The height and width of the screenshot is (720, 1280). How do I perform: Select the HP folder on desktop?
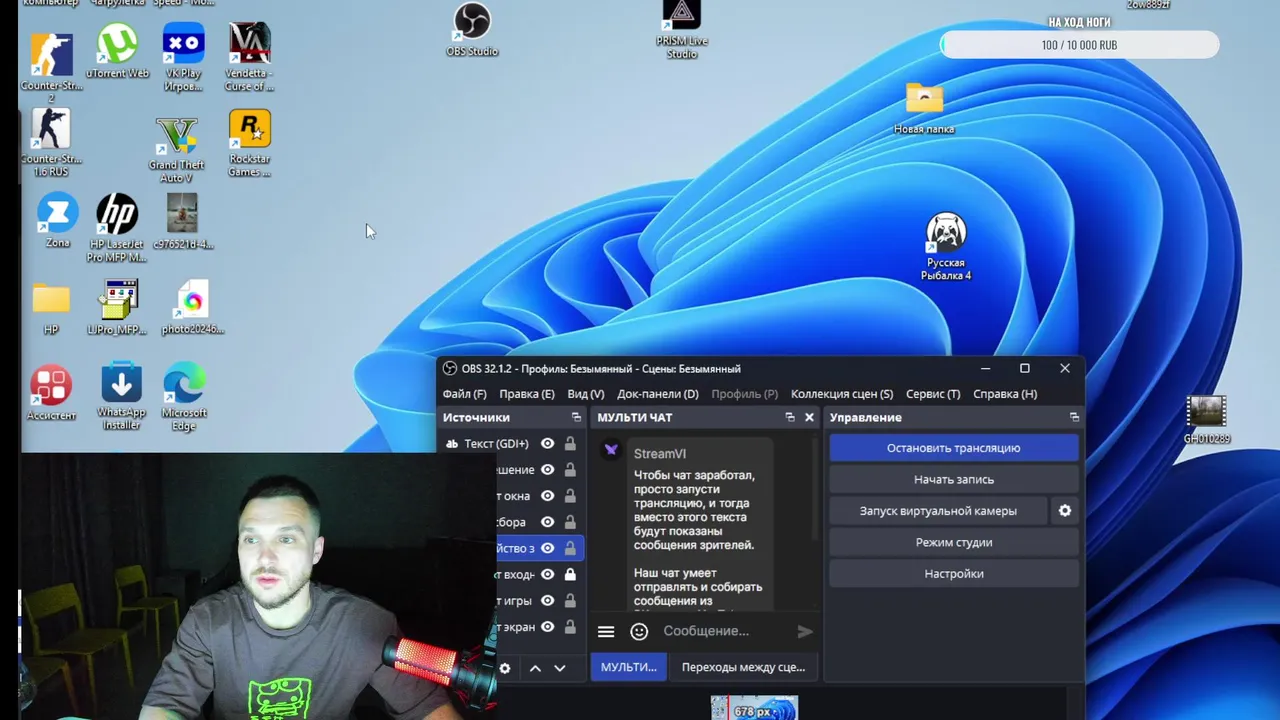51,309
